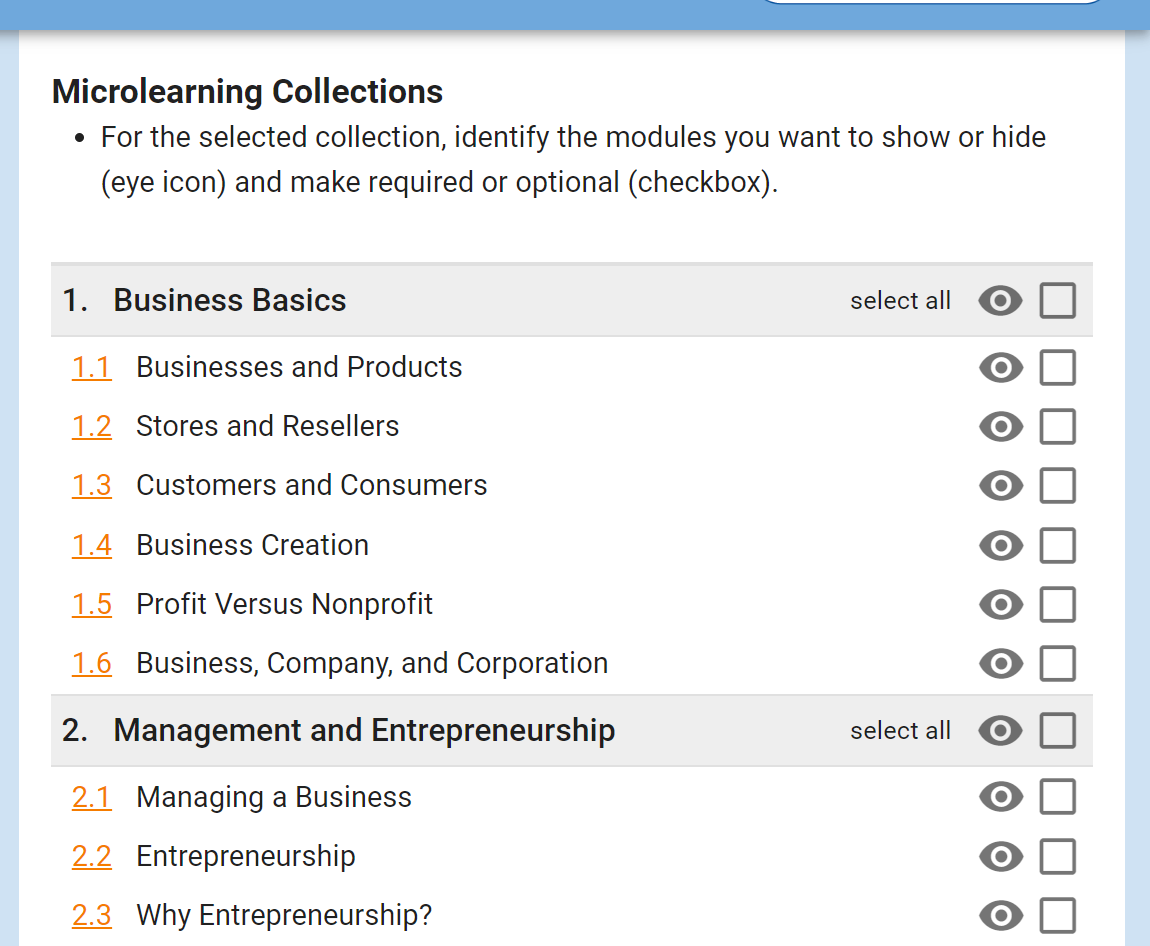Hide the Profit Versus Nonprofit module
Screen dimensions: 1150x946
(1000, 604)
